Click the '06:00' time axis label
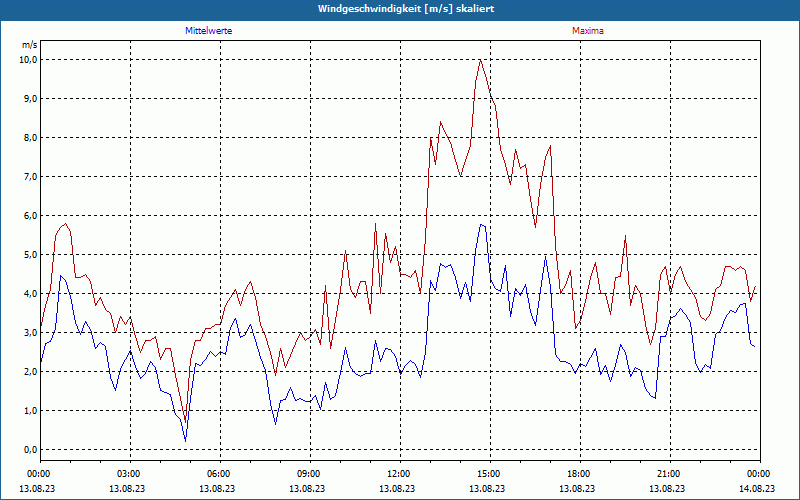Screen dimensions: 800x500 click(218, 474)
